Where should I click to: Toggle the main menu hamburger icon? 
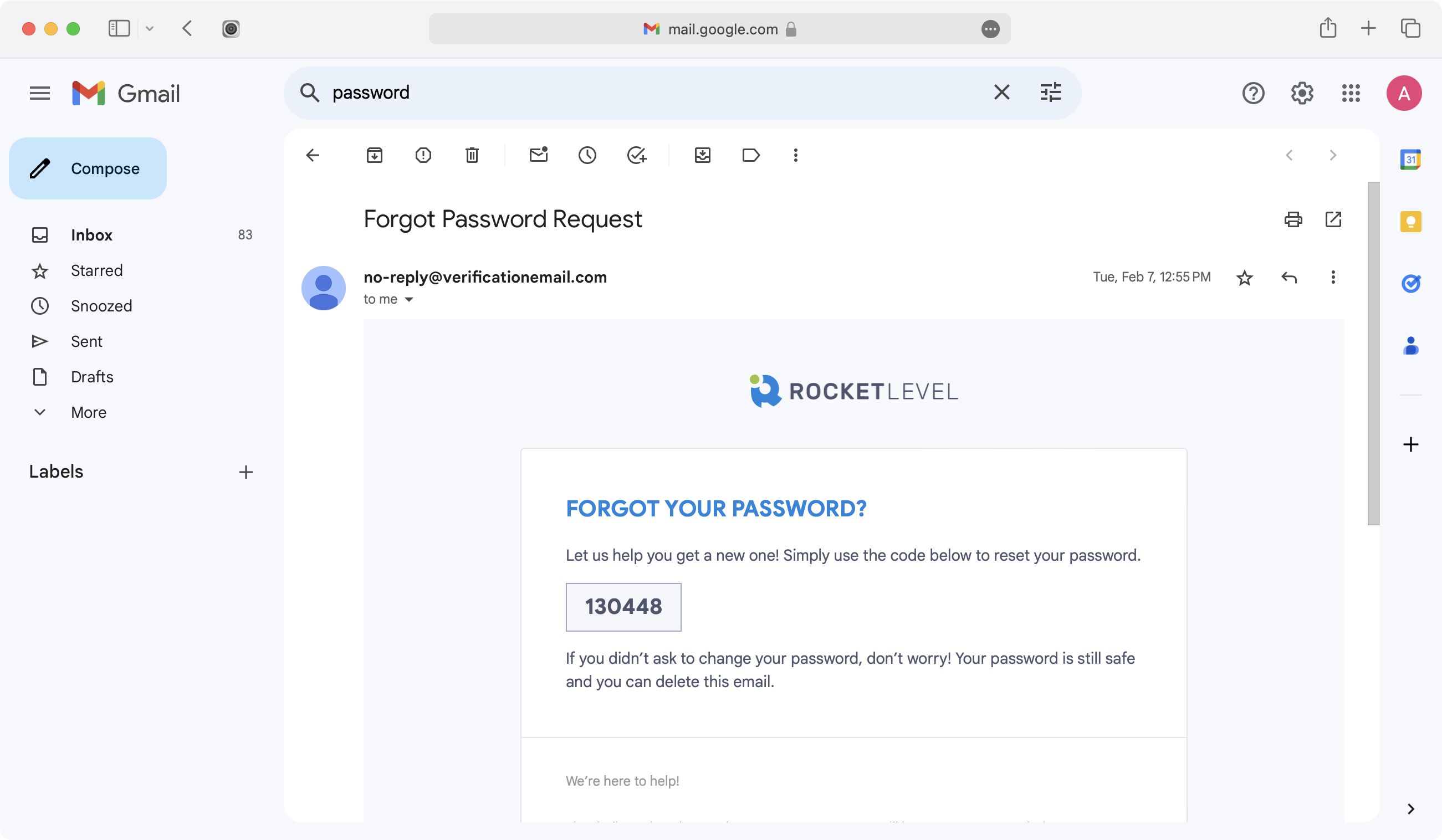[39, 93]
